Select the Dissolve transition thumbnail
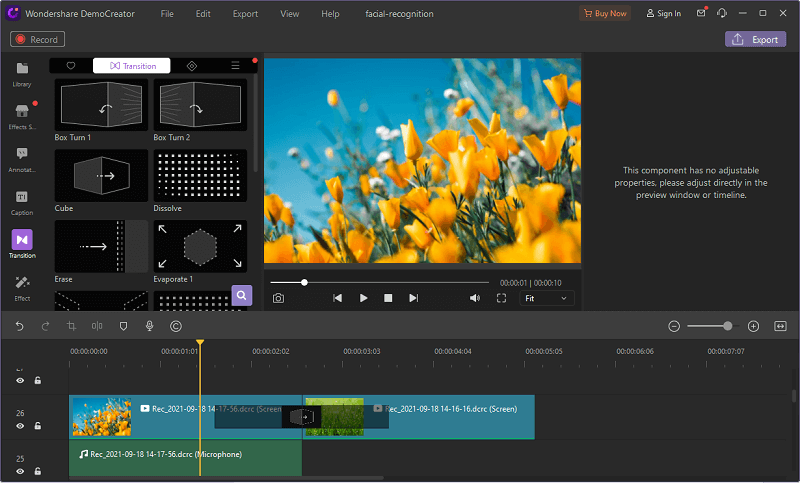Screen dimensions: 800x483 click(x=200, y=176)
